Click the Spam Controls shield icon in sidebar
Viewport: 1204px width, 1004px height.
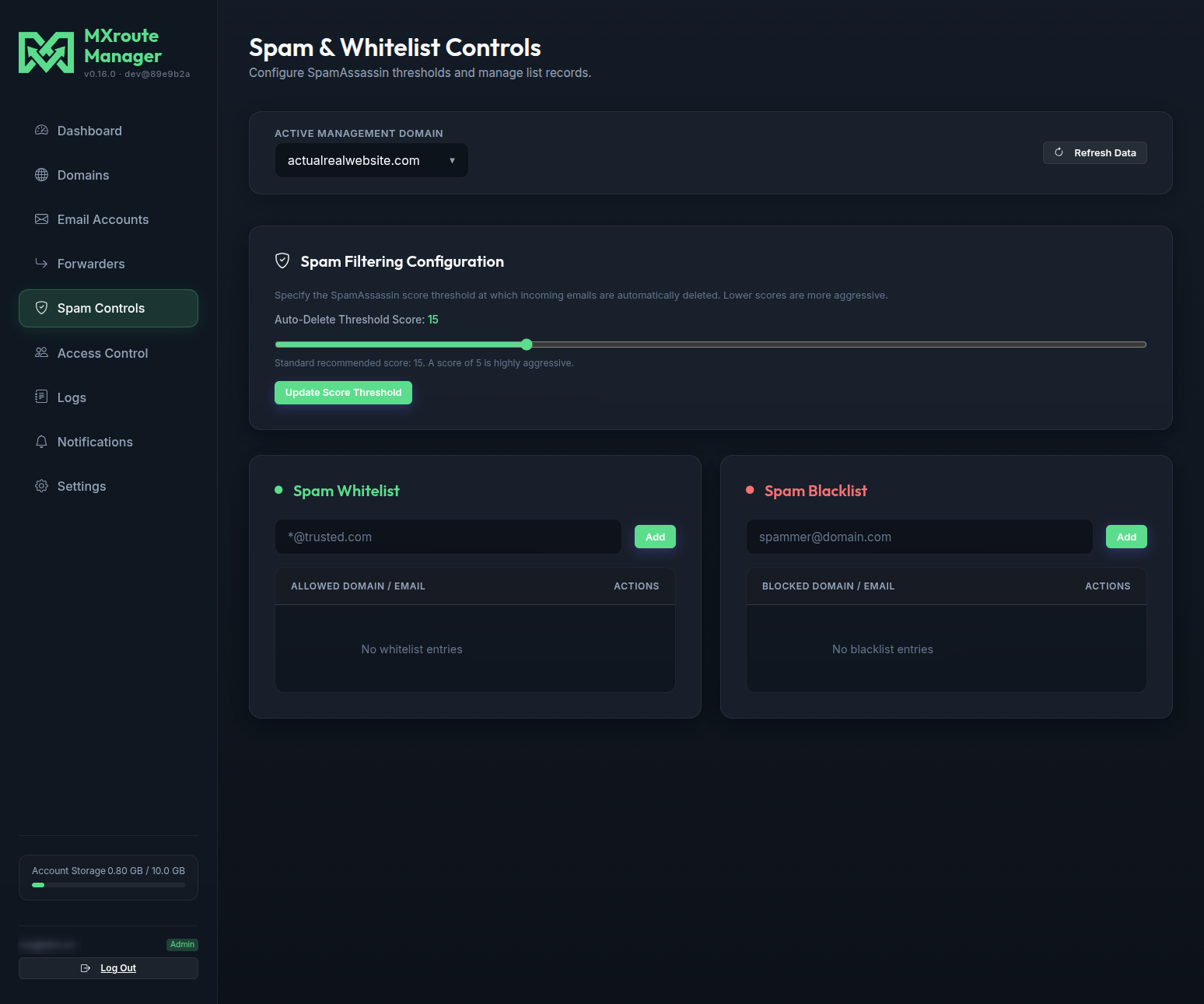(x=41, y=308)
